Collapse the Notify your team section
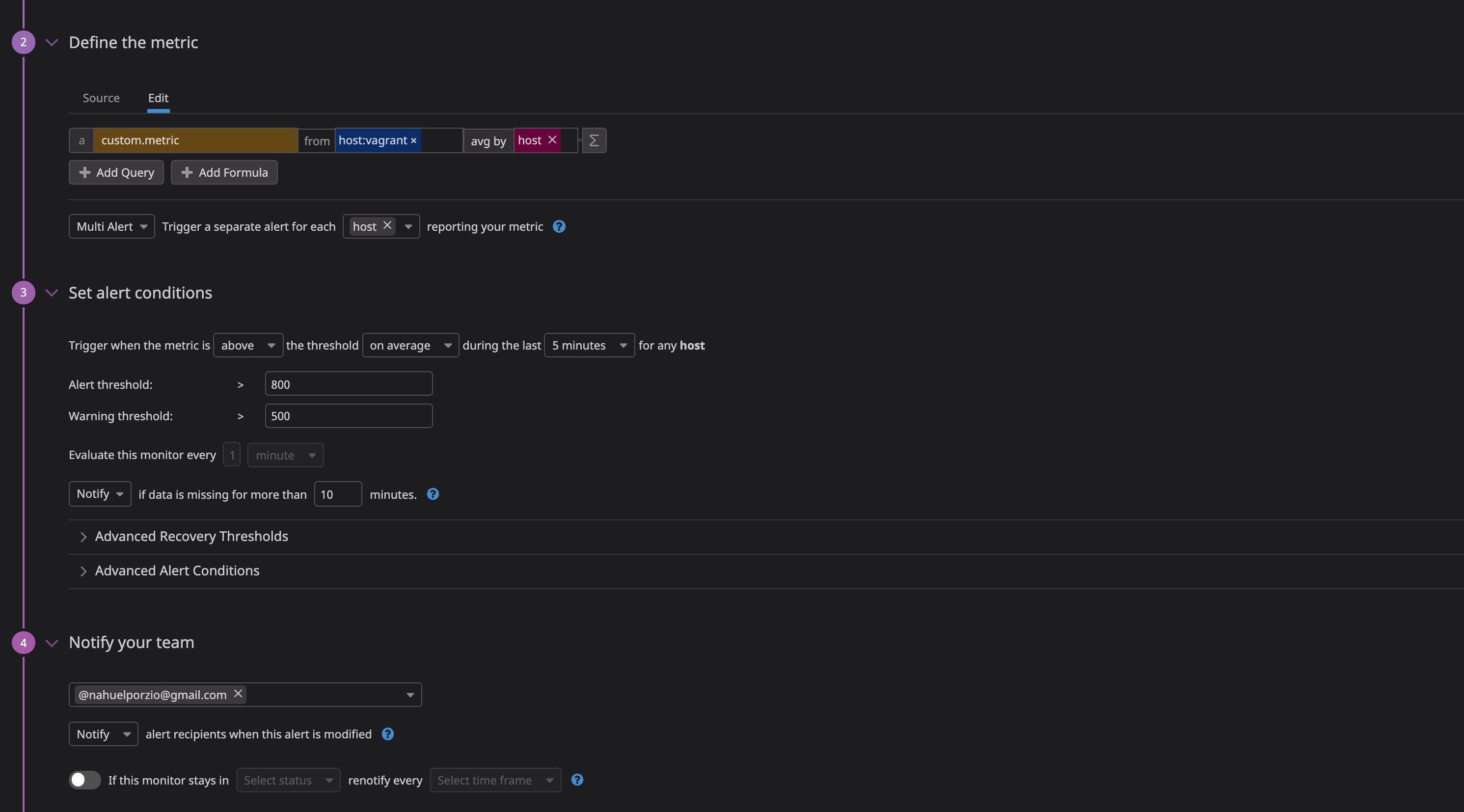This screenshot has width=1464, height=812. point(52,643)
